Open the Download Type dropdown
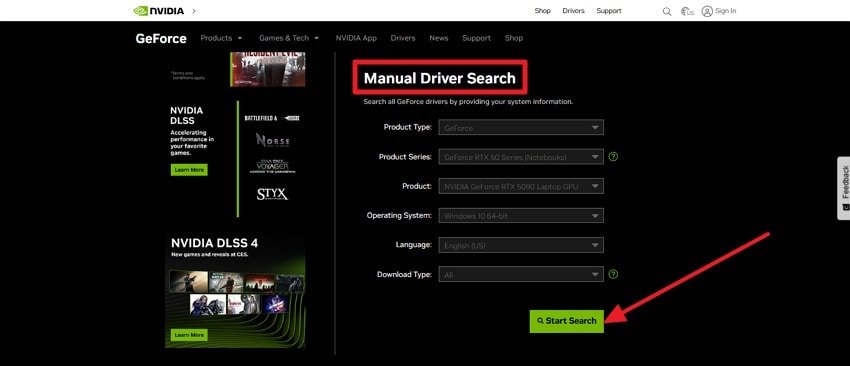Screen dimensions: 850x366 pyautogui.click(x=521, y=274)
